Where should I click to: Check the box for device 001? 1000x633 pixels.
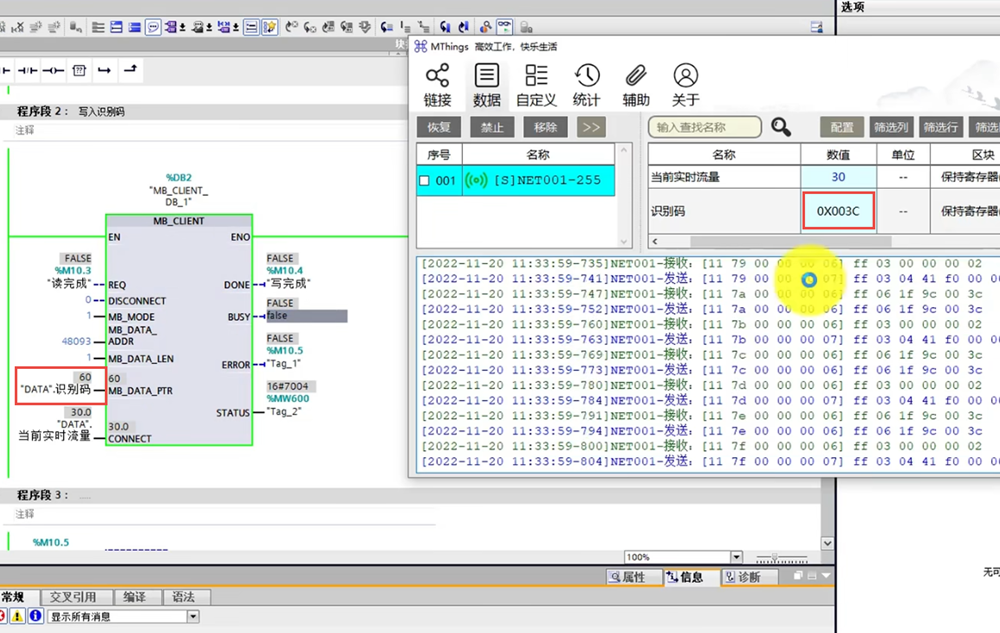click(x=425, y=181)
